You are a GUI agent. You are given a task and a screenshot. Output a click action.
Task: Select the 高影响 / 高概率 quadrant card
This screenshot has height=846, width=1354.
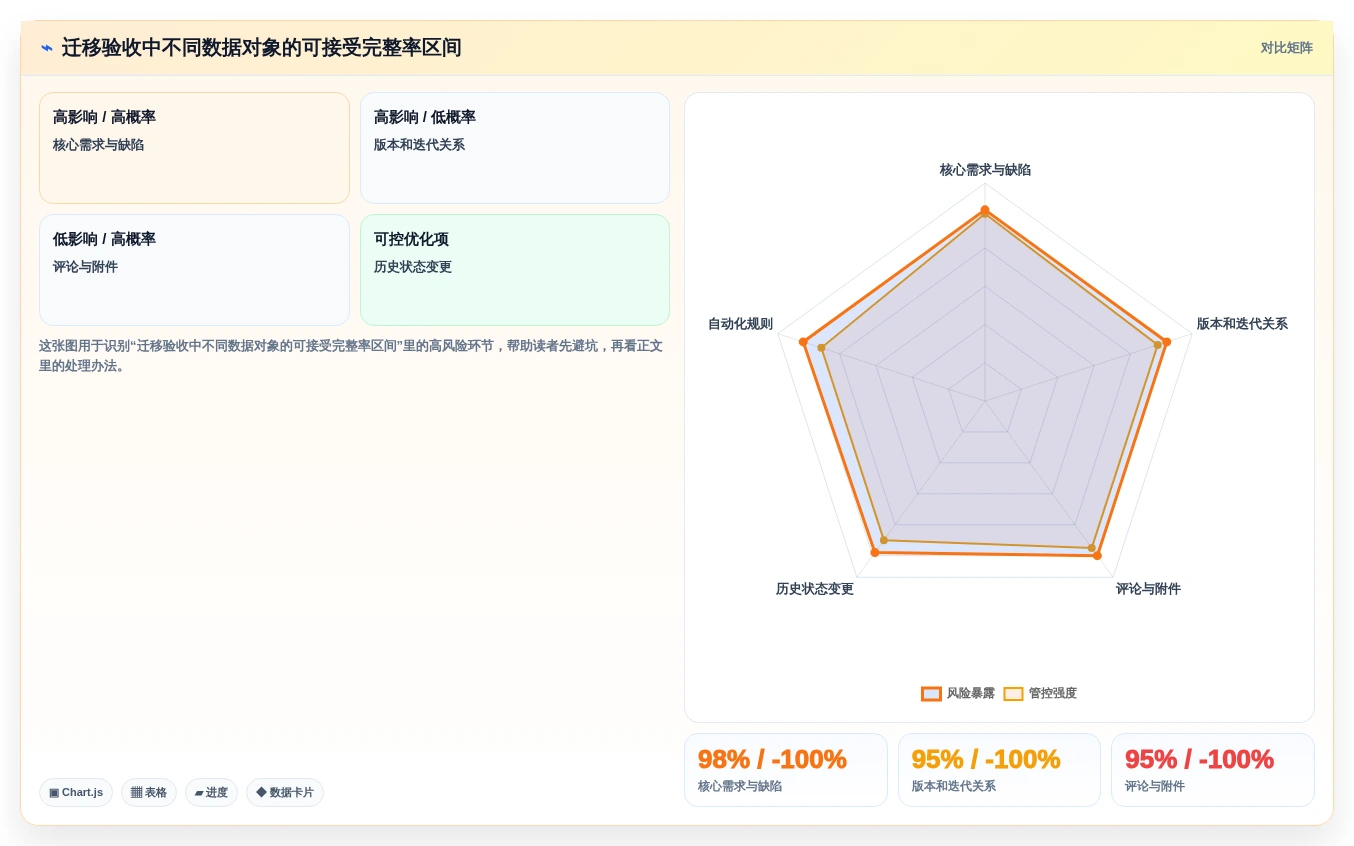(x=194, y=148)
